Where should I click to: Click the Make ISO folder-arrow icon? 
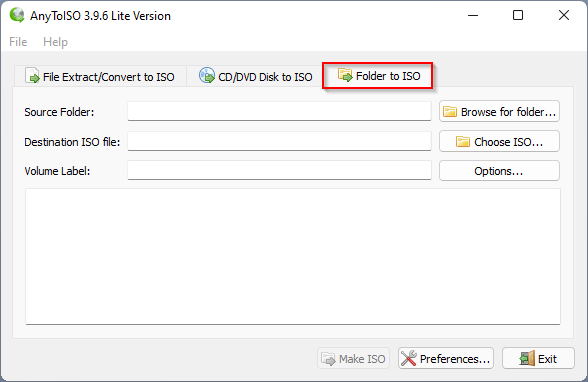pos(328,359)
